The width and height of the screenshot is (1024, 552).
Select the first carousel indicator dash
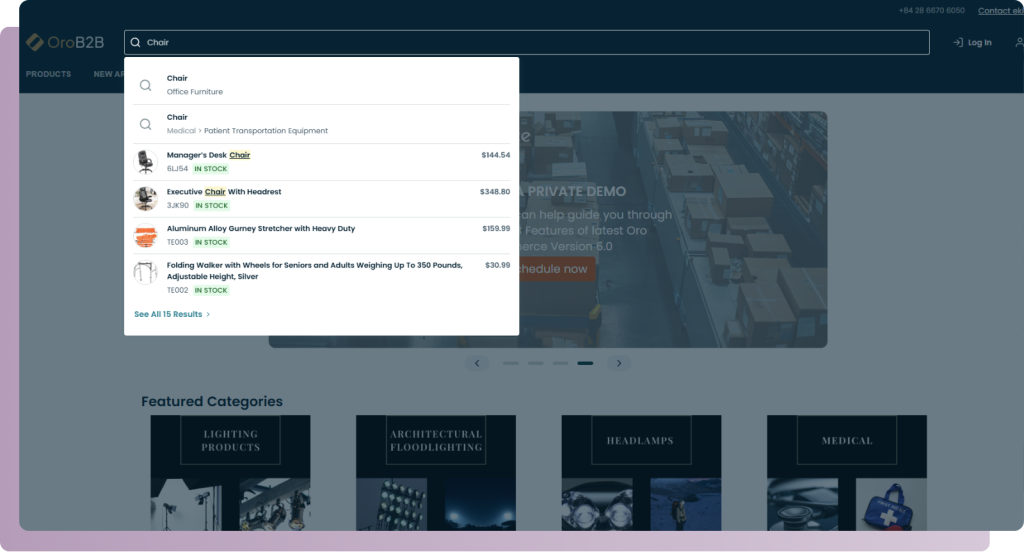point(510,363)
